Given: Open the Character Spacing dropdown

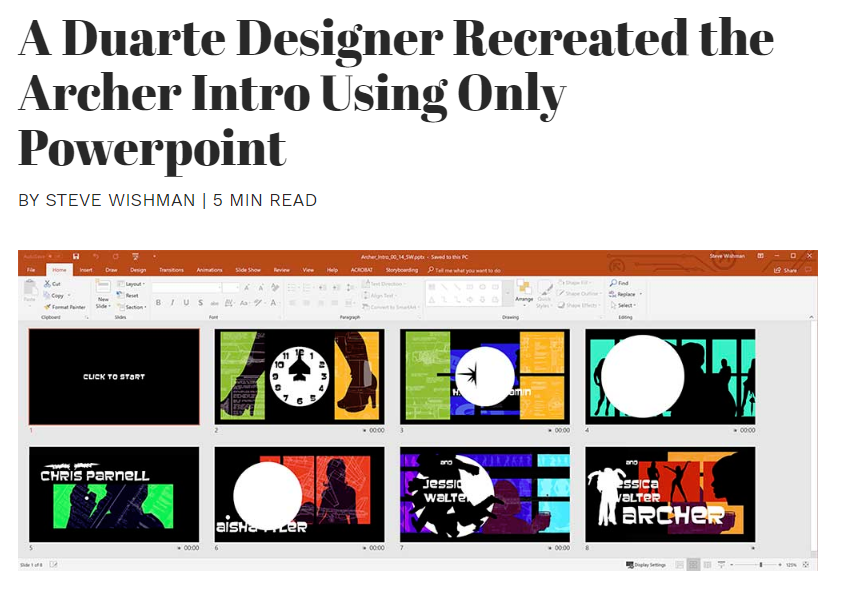Looking at the screenshot, I should click(230, 303).
